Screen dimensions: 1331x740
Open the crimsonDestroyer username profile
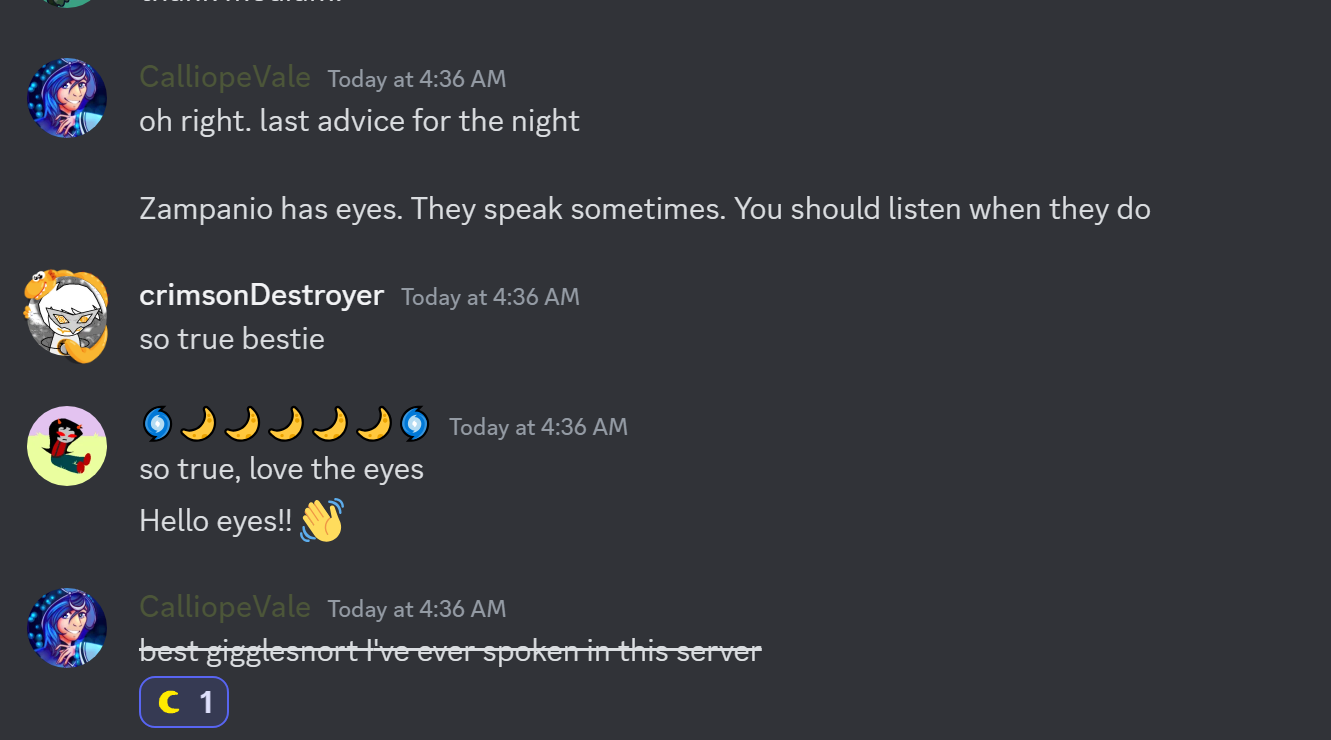[x=261, y=295]
